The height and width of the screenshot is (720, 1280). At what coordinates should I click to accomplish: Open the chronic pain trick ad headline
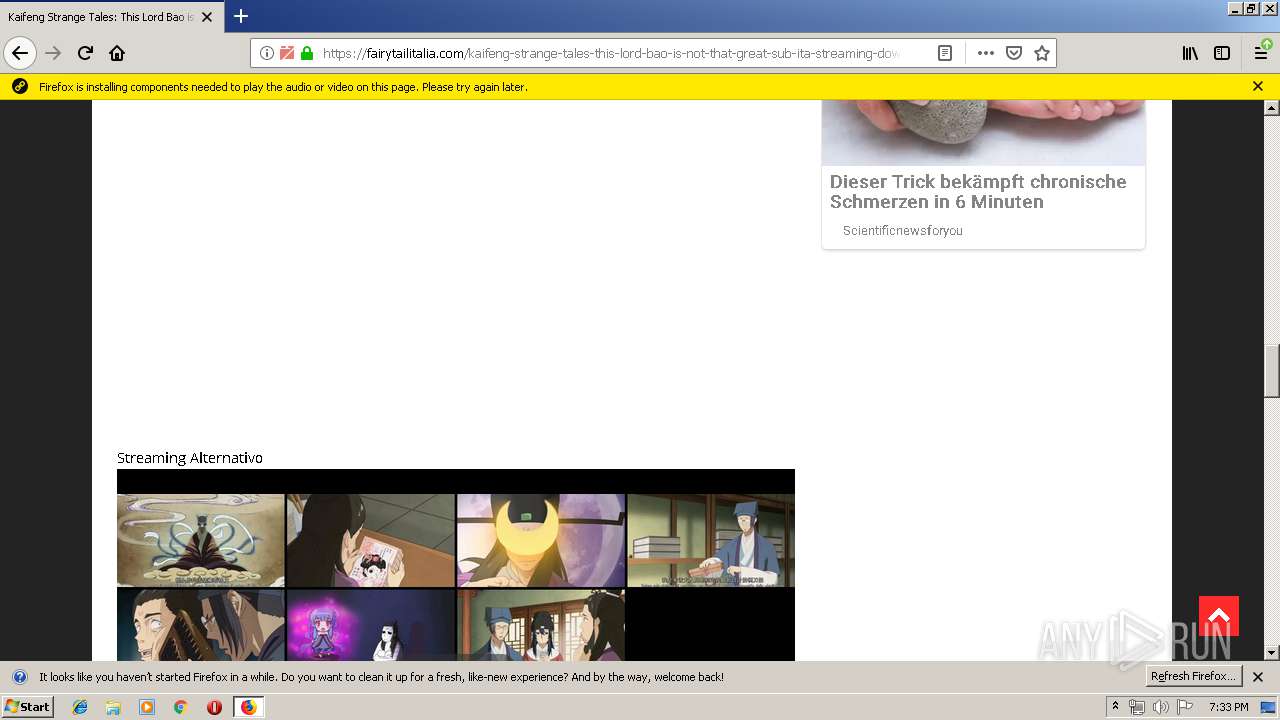978,191
